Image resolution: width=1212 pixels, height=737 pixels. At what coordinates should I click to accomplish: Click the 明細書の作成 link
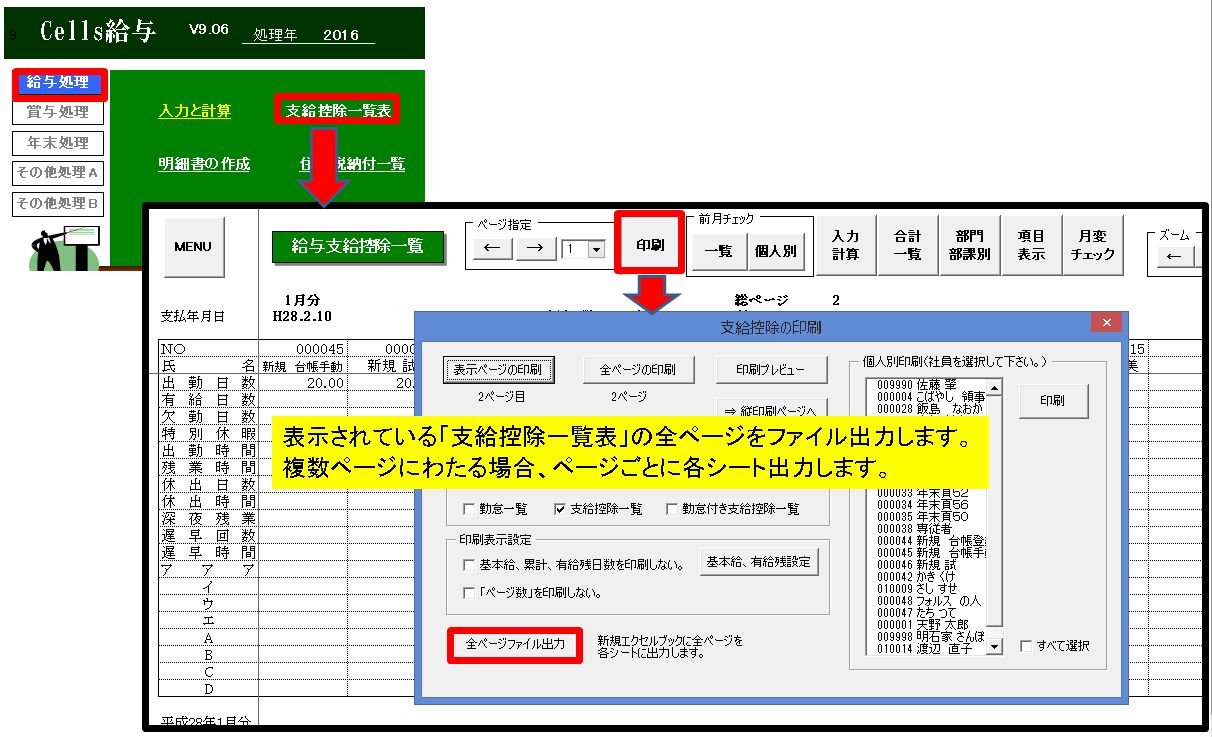204,164
